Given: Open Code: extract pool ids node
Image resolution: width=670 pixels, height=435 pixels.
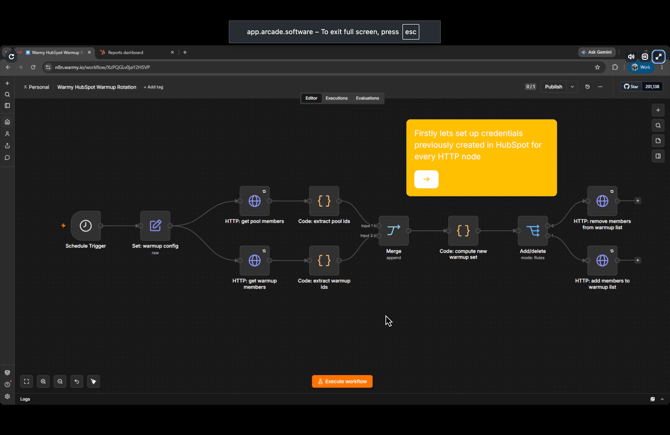Looking at the screenshot, I should 324,201.
